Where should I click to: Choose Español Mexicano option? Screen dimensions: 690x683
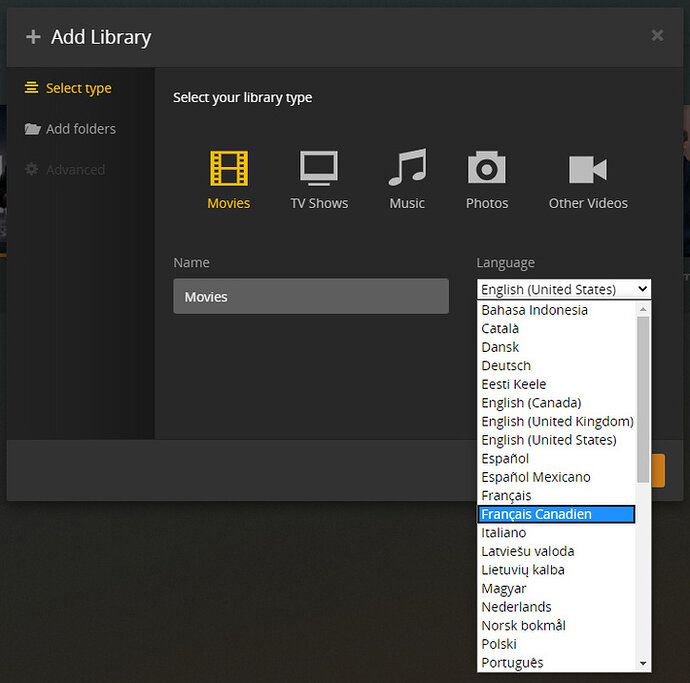click(556, 477)
